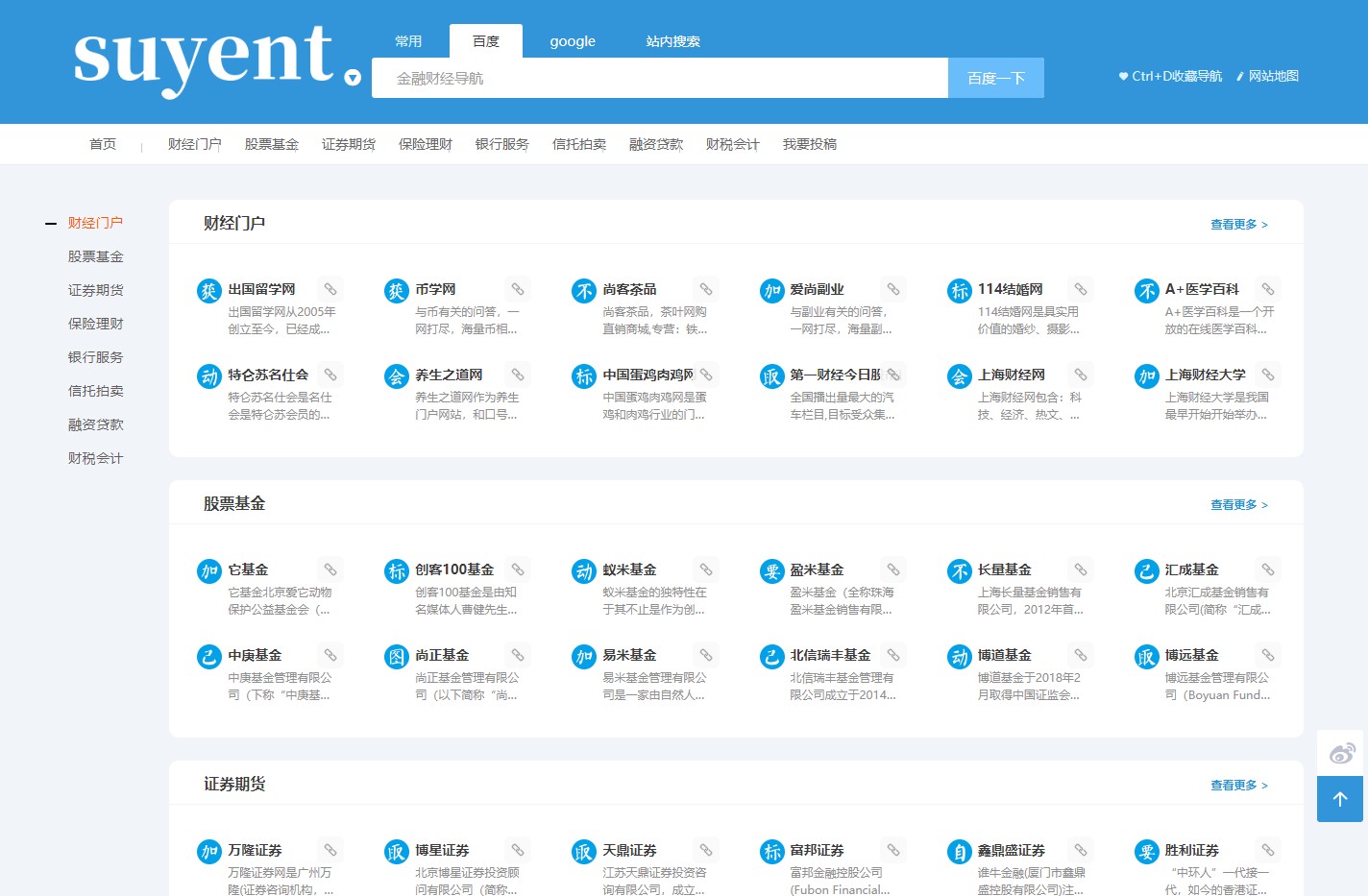1368x896 pixels.
Task: Open 融资贷款 in the top navigation bar
Action: coord(655,144)
